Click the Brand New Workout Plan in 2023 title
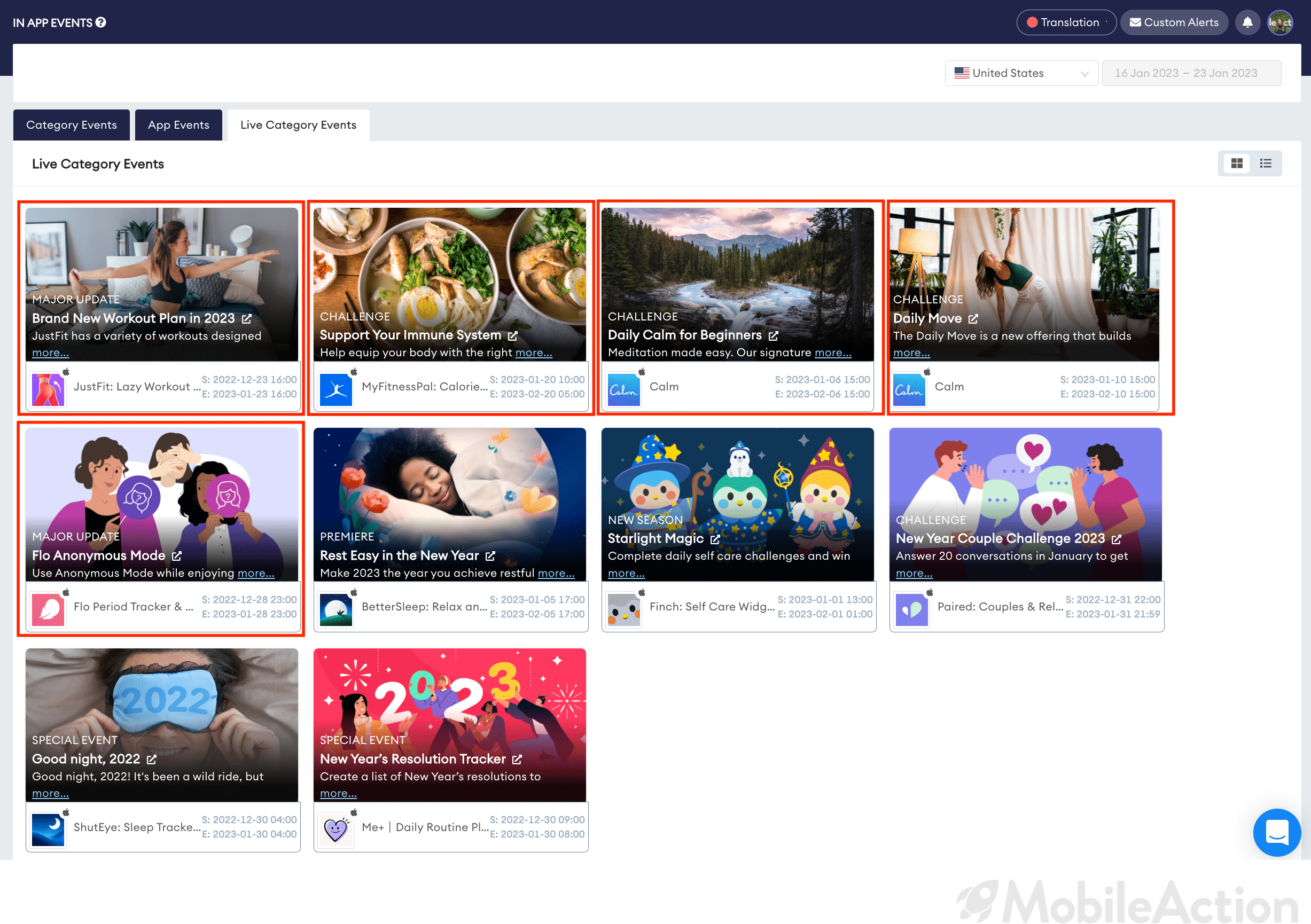 (134, 318)
